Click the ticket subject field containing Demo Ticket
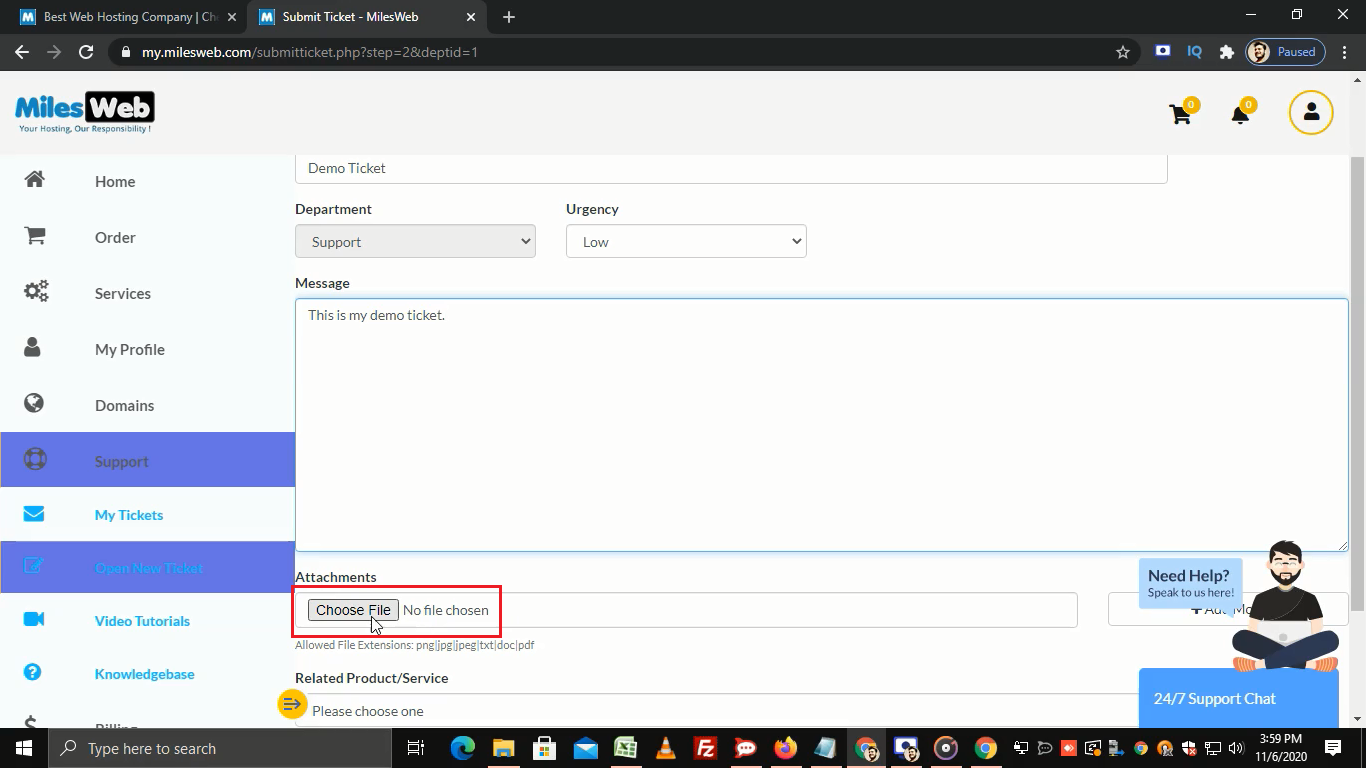This screenshot has width=1366, height=768. [730, 168]
